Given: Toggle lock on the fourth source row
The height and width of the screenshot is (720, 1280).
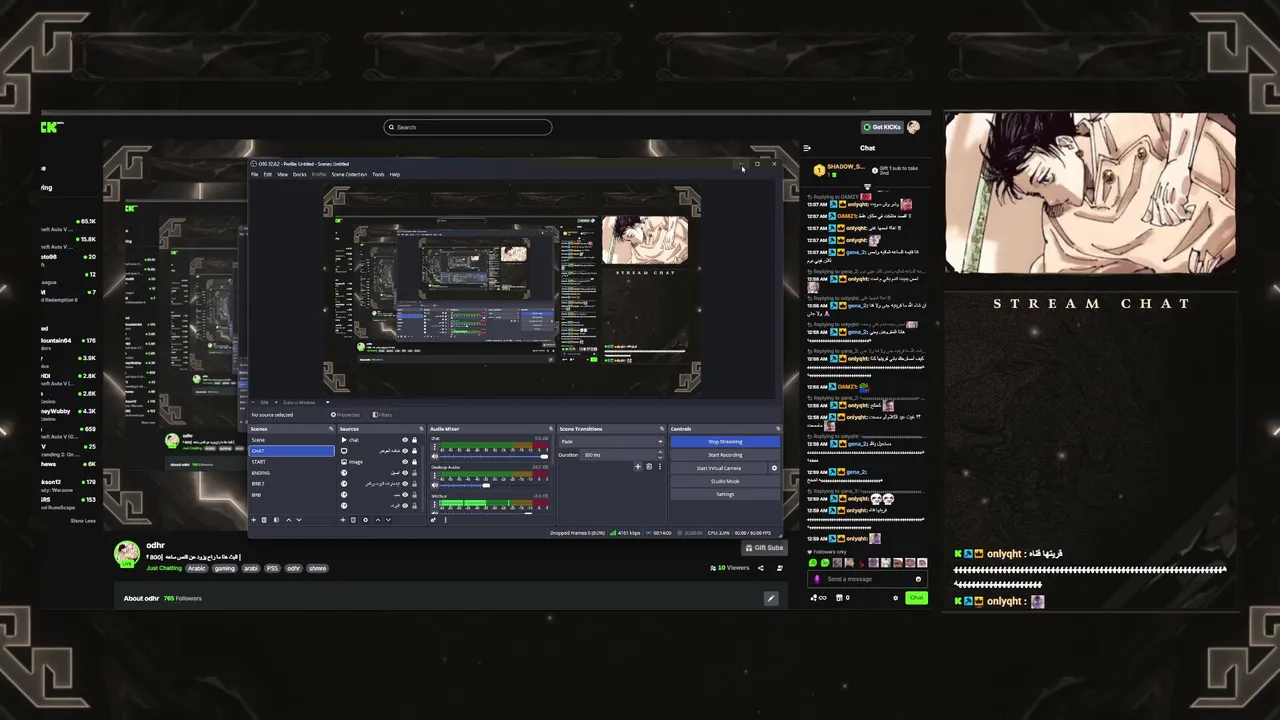Looking at the screenshot, I should pos(414,473).
